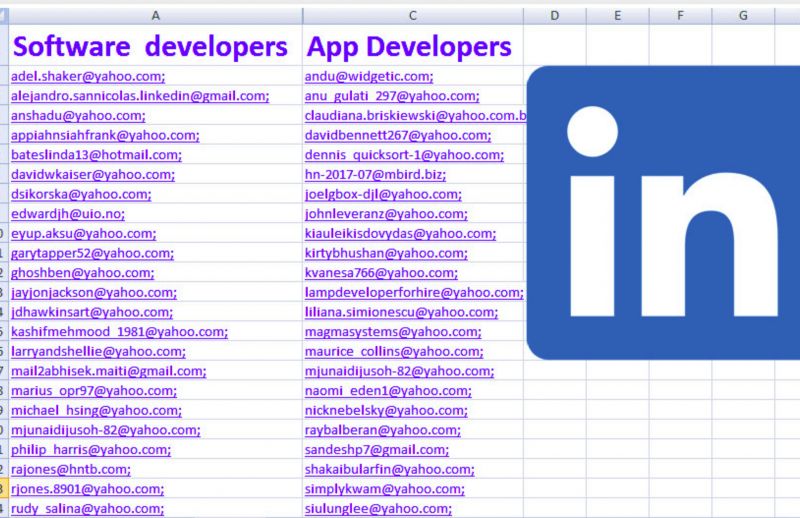This screenshot has width=800, height=518.
Task: Click the sandeshp7@gmail.com link
Action: (x=375, y=450)
